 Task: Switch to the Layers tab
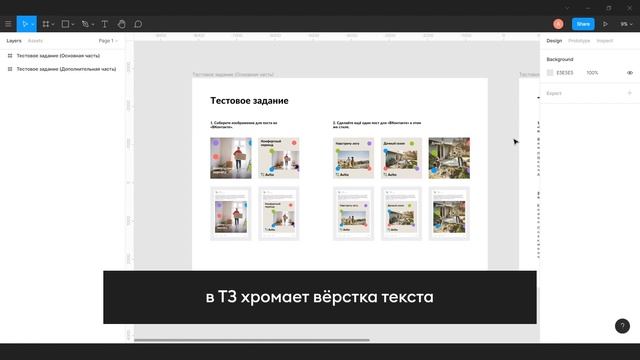click(x=14, y=41)
